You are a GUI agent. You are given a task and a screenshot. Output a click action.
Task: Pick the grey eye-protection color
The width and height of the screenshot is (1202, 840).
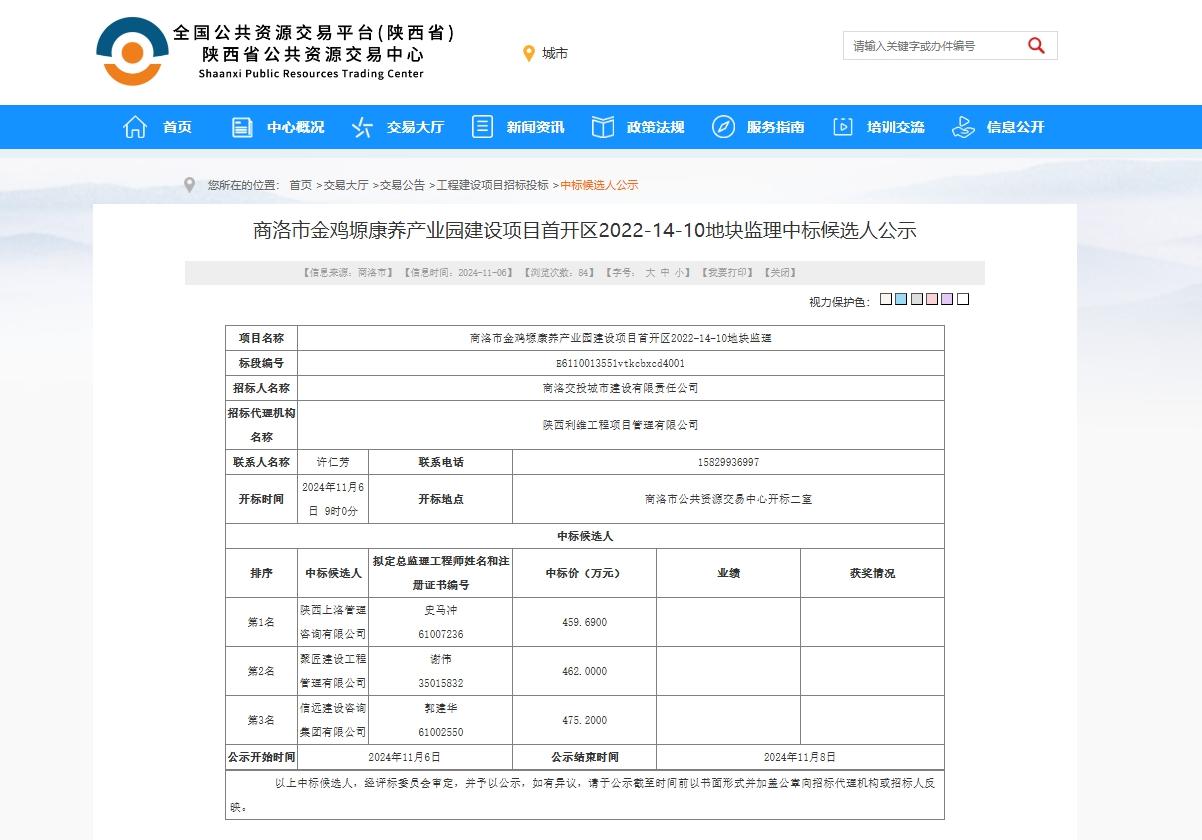pos(916,299)
